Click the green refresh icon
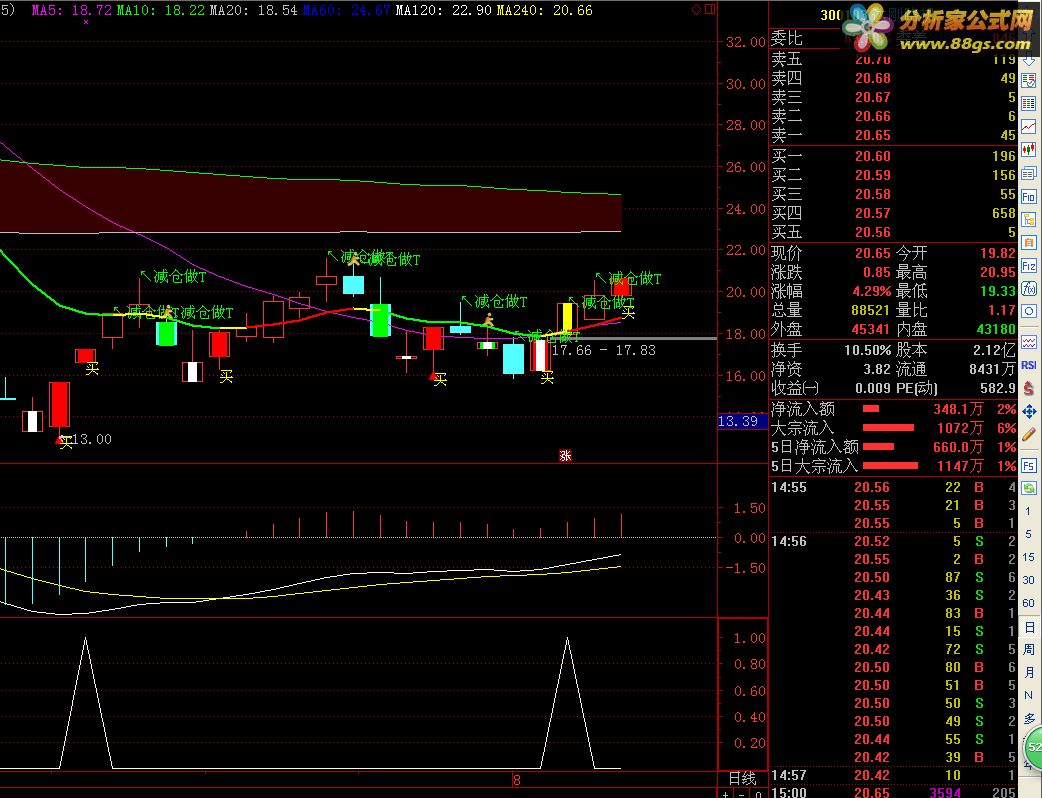The height and width of the screenshot is (798, 1042). click(x=1029, y=488)
